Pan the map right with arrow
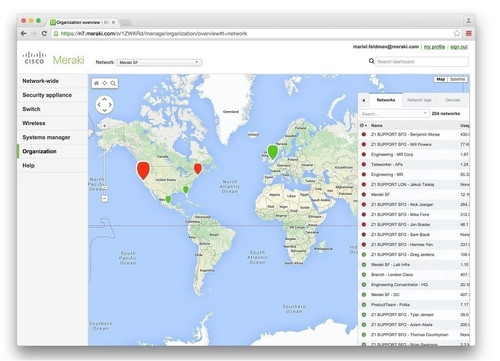The image size is (500, 361). pyautogui.click(x=110, y=105)
